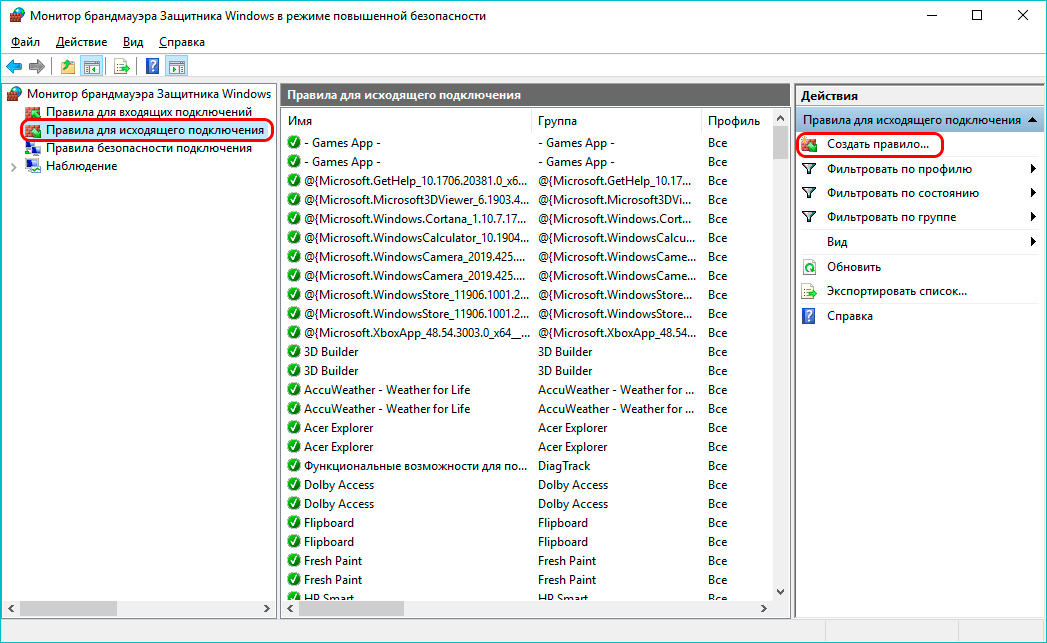Open the Справка menu in menu bar
Image resolution: width=1047 pixels, height=643 pixels.
click(182, 41)
